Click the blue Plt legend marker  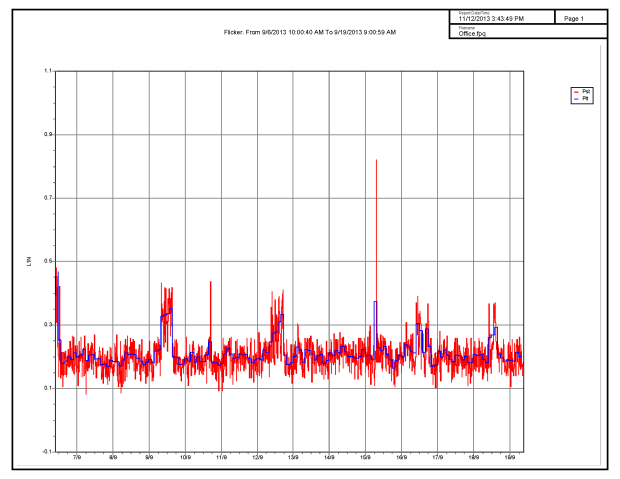[575, 98]
